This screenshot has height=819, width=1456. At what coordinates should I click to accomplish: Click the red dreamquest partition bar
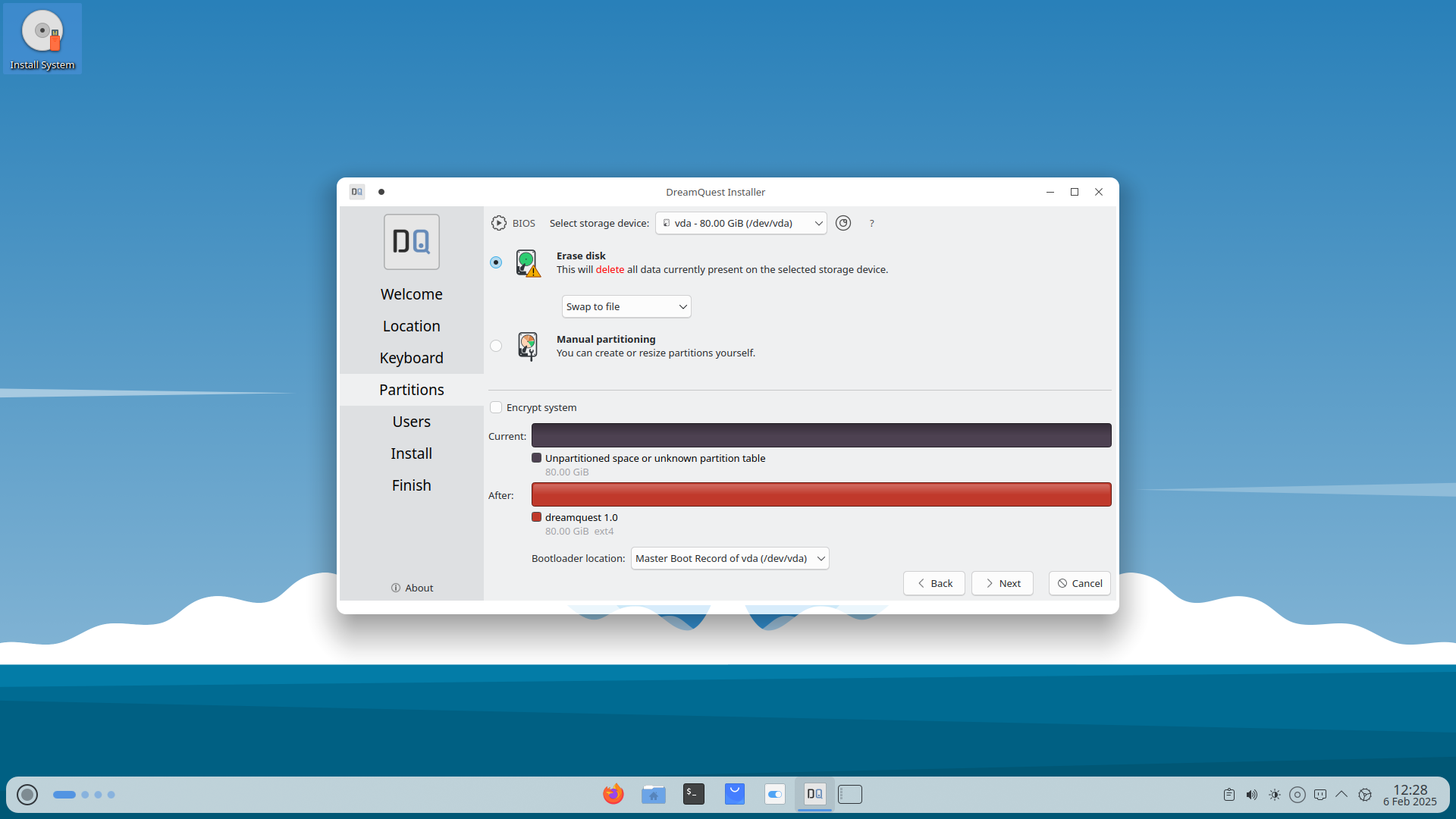click(821, 494)
